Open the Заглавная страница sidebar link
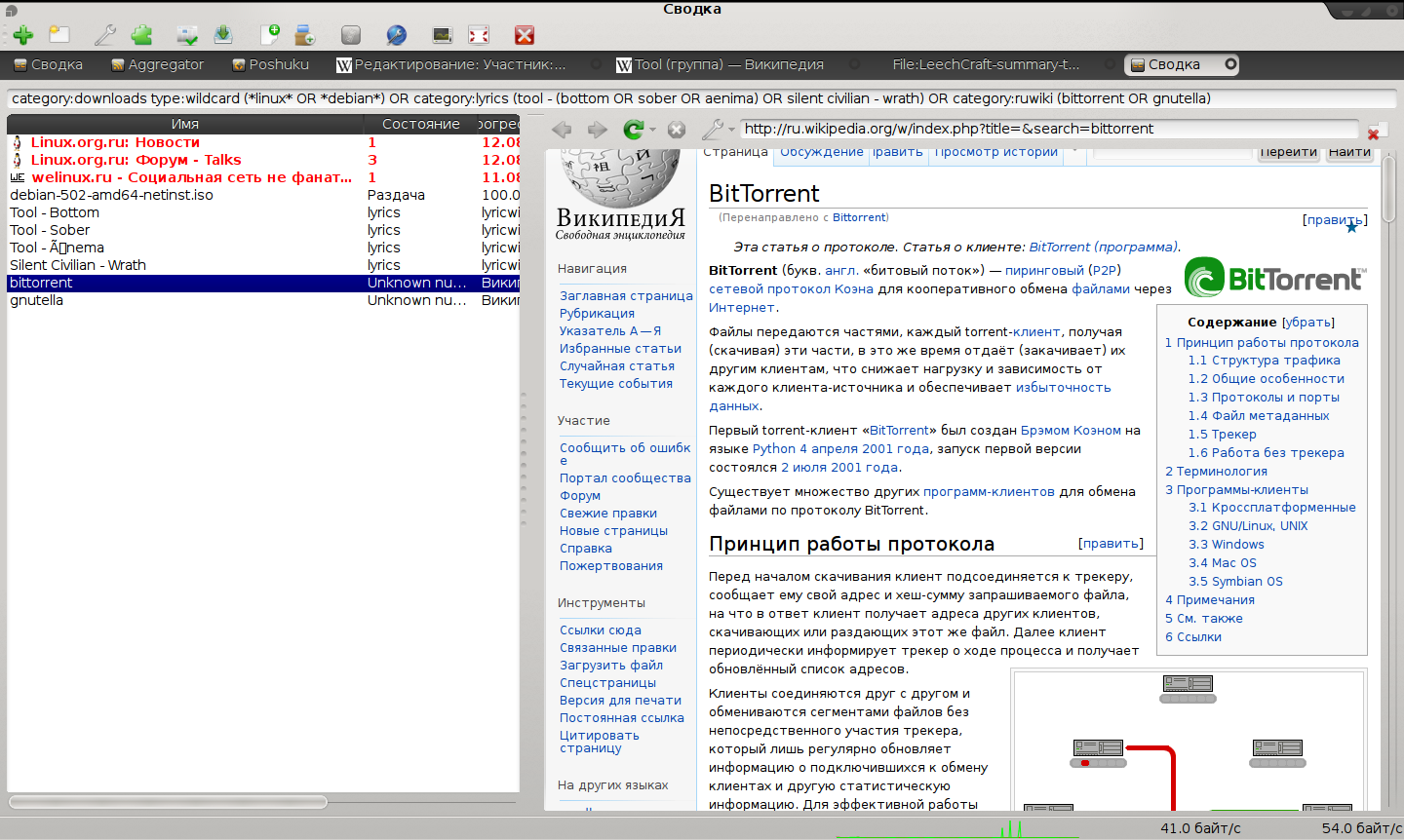The width and height of the screenshot is (1404, 840). [626, 295]
